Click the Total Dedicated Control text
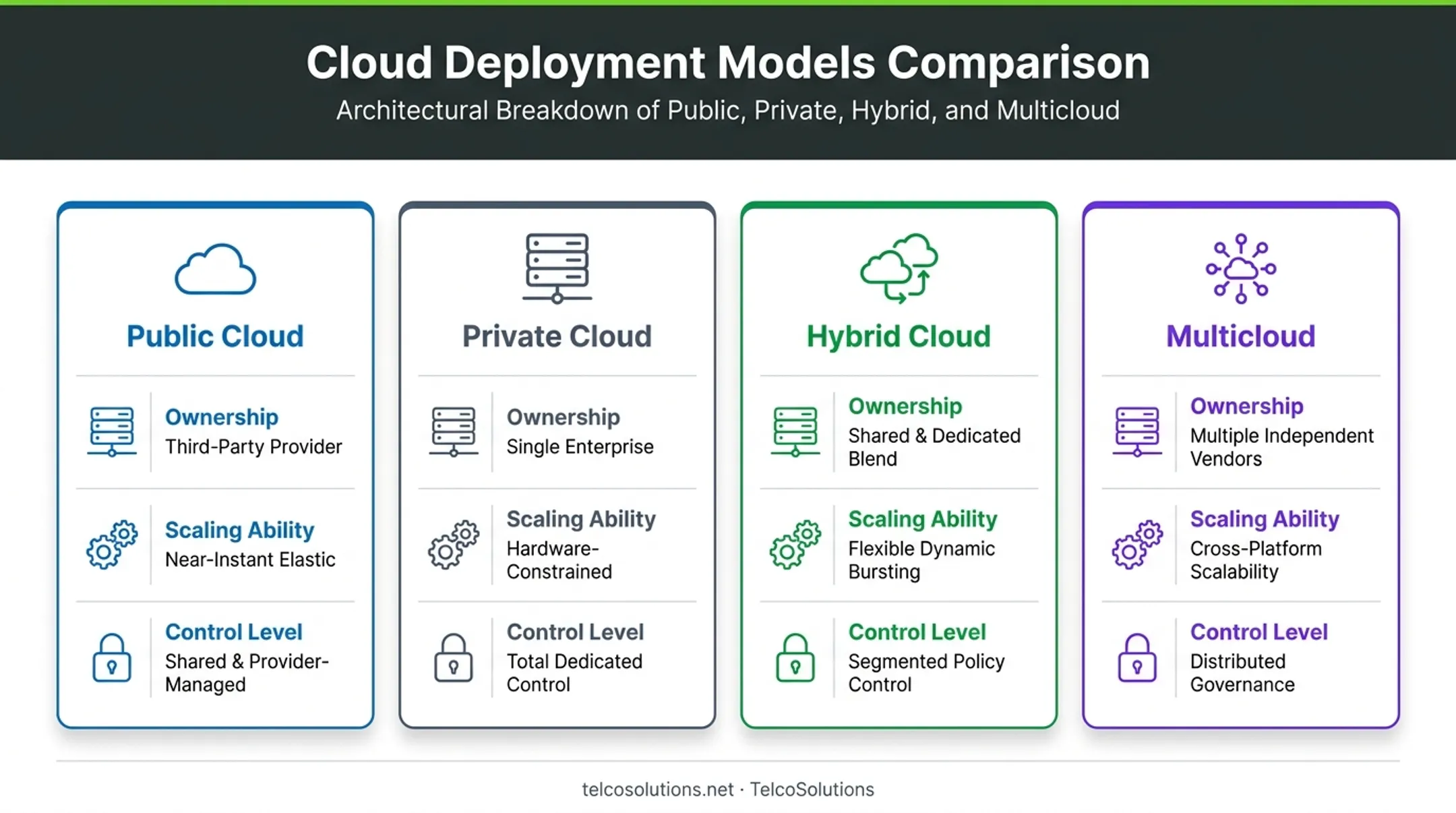Viewport: 1456px width, 813px height. point(574,673)
